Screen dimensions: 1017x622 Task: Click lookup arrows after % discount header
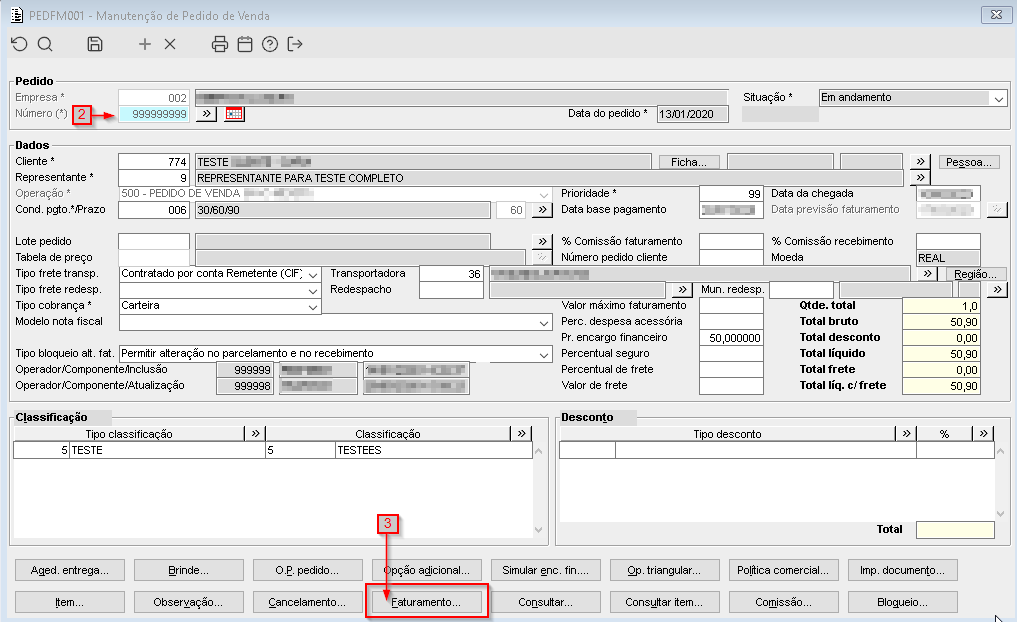(x=984, y=433)
